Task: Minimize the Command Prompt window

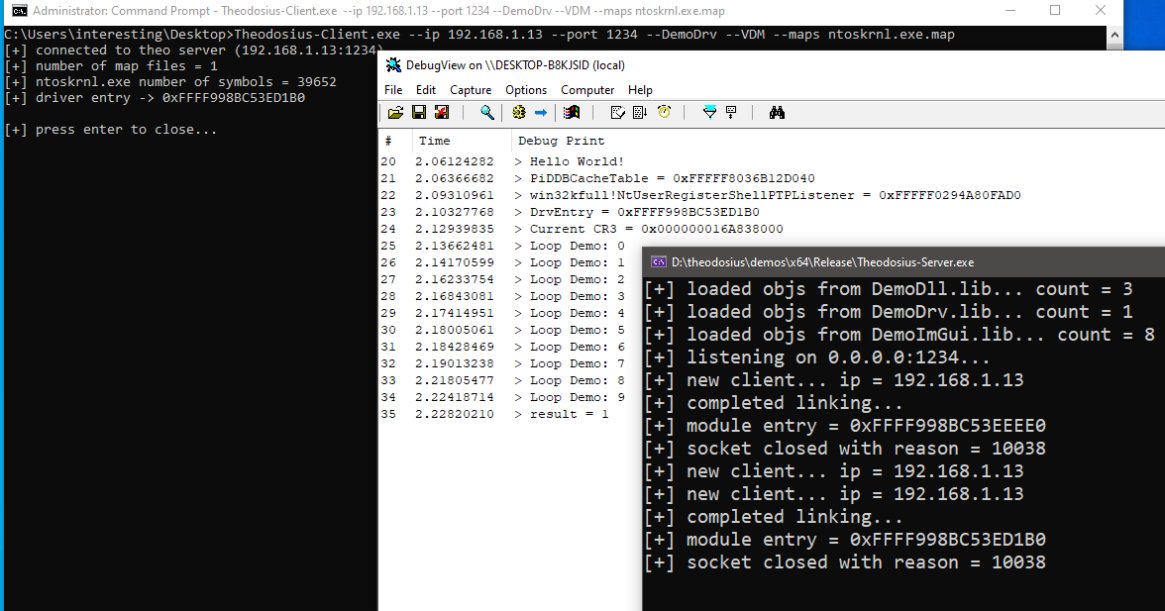Action: pos(1010,10)
